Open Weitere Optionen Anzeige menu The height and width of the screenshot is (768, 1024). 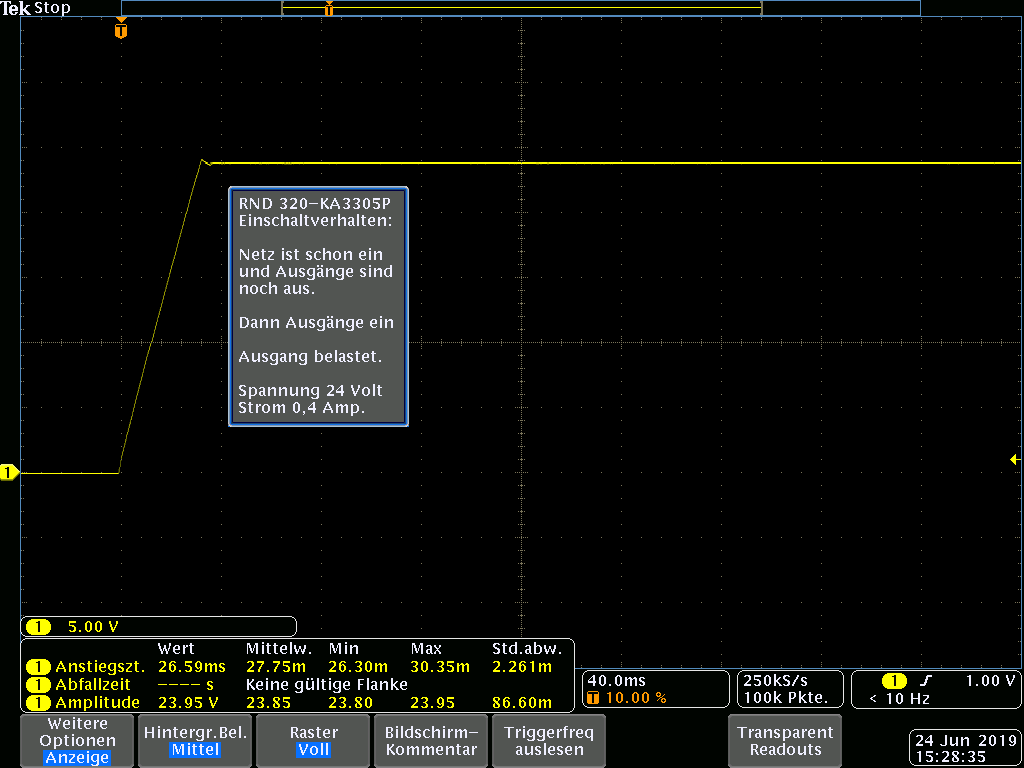(76, 741)
